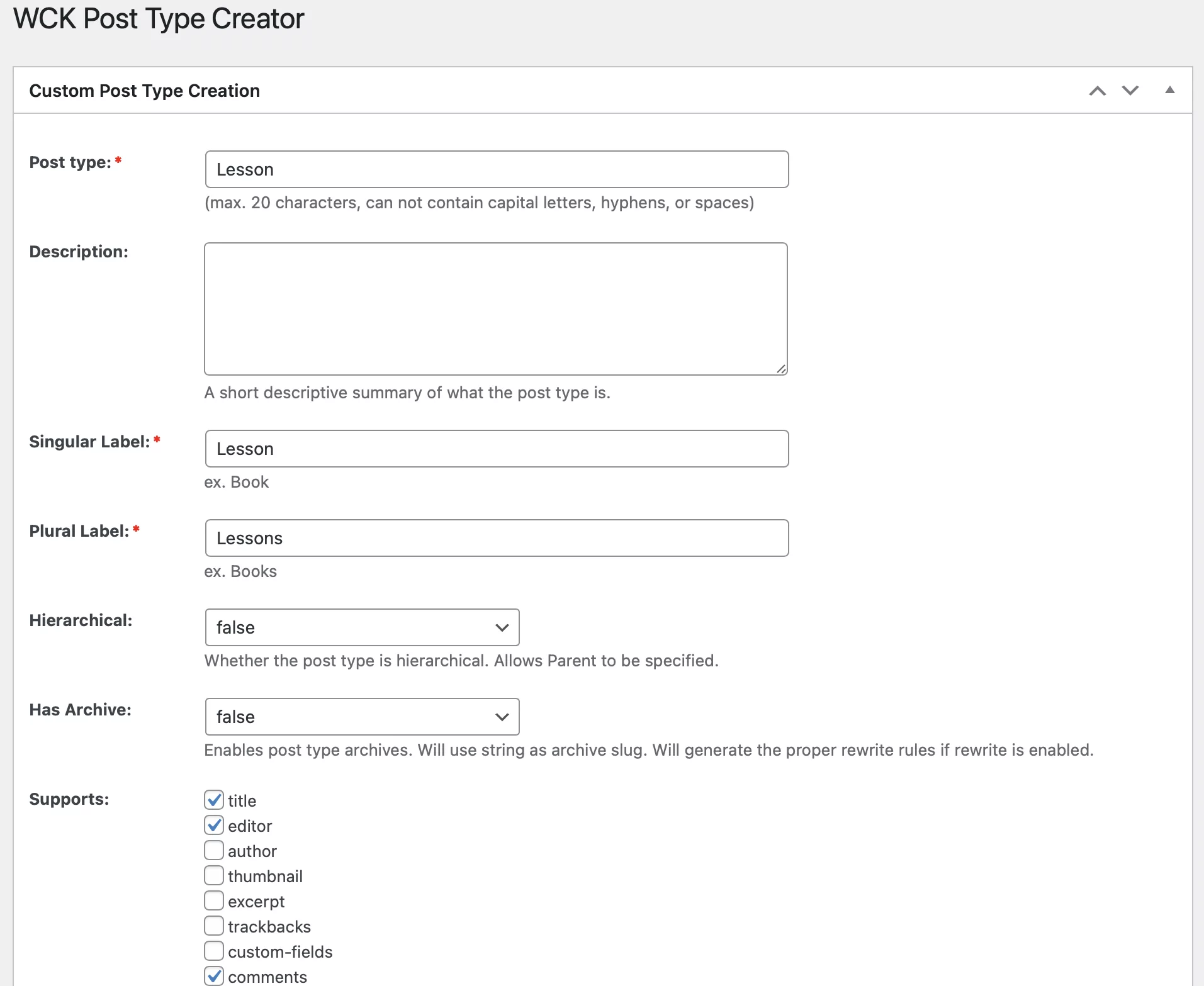The height and width of the screenshot is (986, 1204).
Task: Click the 'Post type:' field label
Action: [70, 162]
